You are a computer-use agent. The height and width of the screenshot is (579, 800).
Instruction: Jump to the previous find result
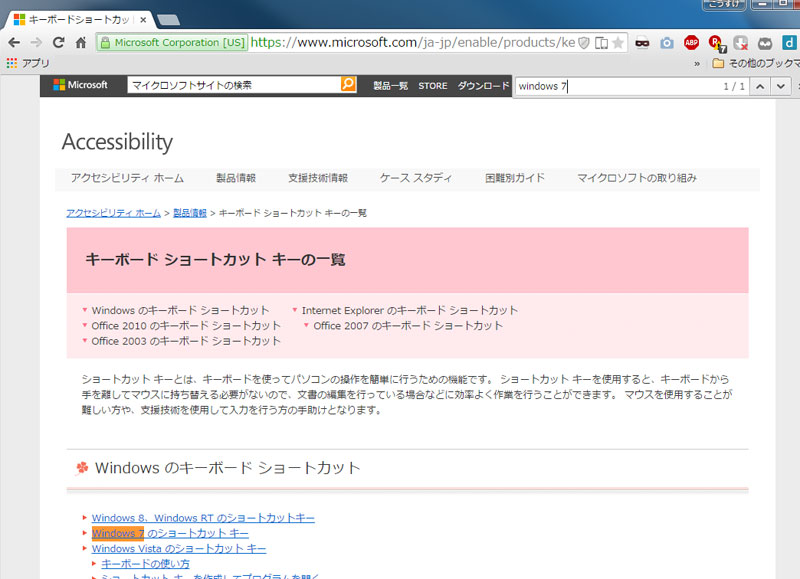[x=760, y=86]
